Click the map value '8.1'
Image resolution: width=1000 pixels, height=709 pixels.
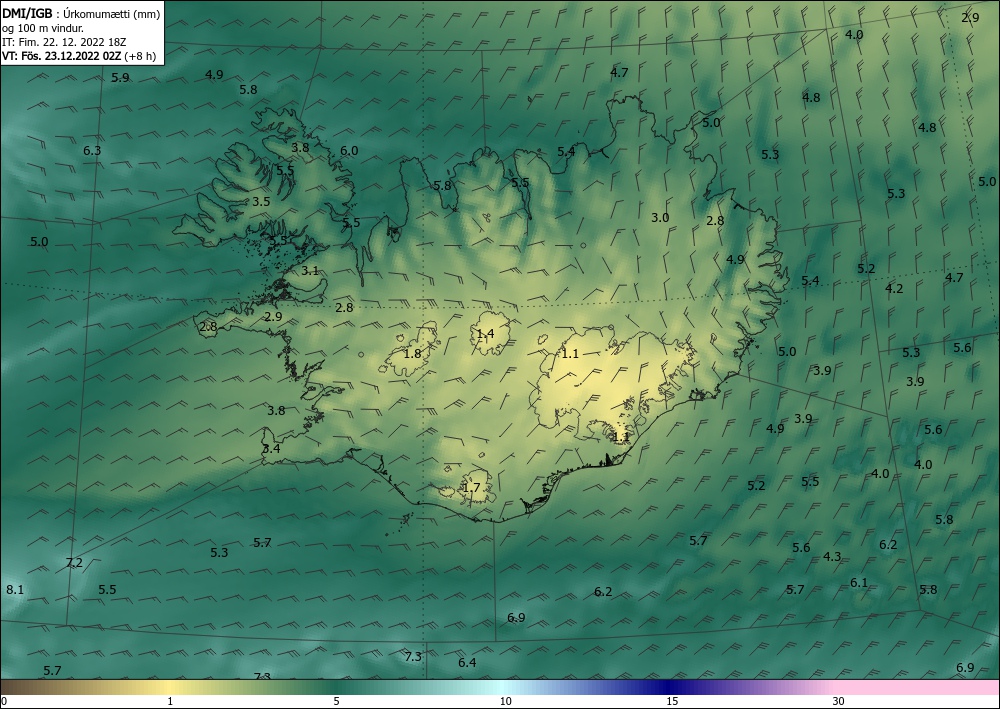(x=15, y=589)
